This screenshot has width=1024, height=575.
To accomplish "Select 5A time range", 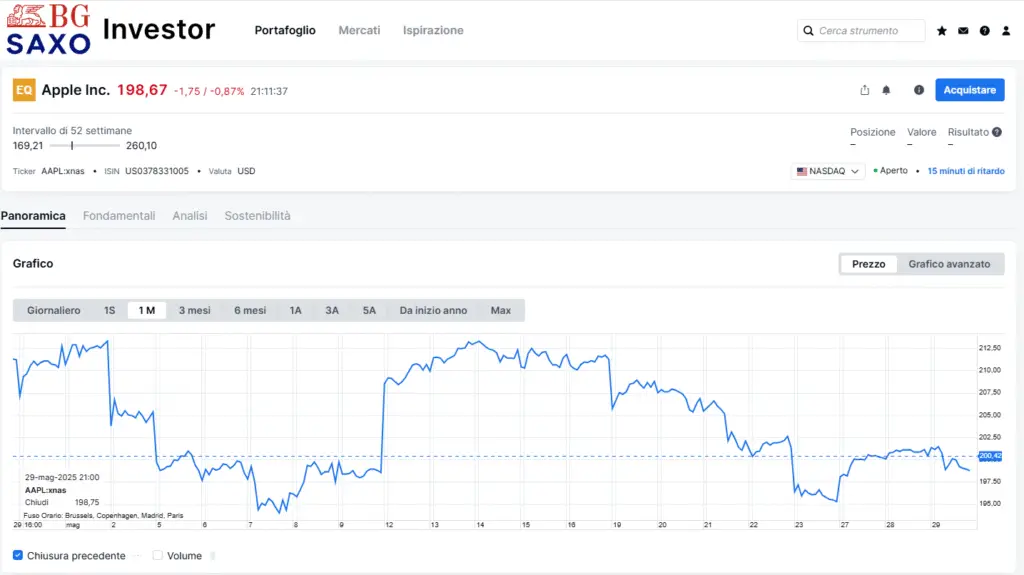I will [x=369, y=310].
